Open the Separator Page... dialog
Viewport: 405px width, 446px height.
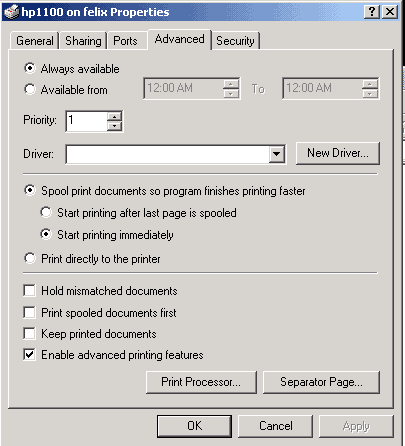tap(321, 382)
